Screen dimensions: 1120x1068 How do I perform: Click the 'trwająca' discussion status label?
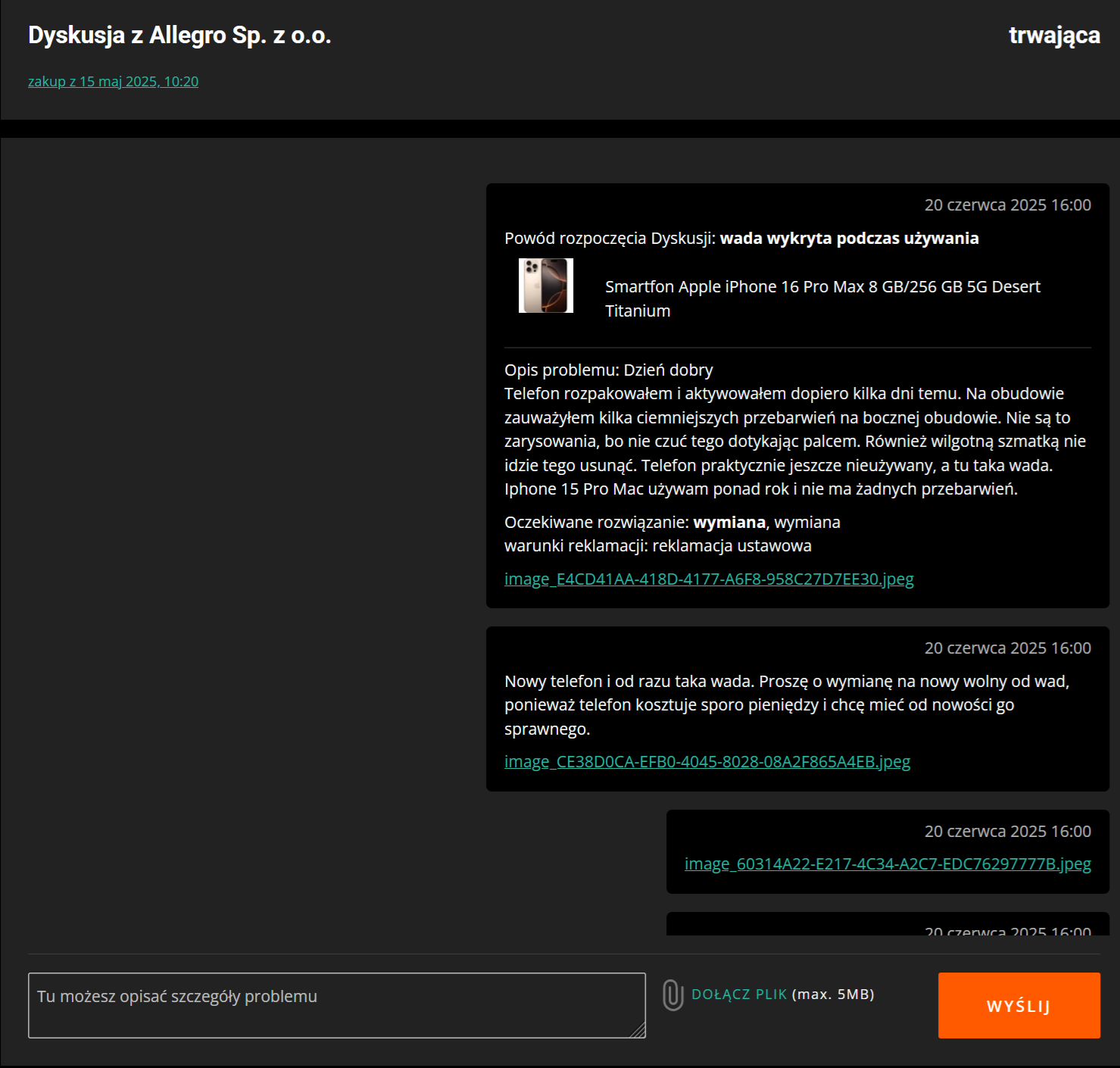click(x=1054, y=36)
